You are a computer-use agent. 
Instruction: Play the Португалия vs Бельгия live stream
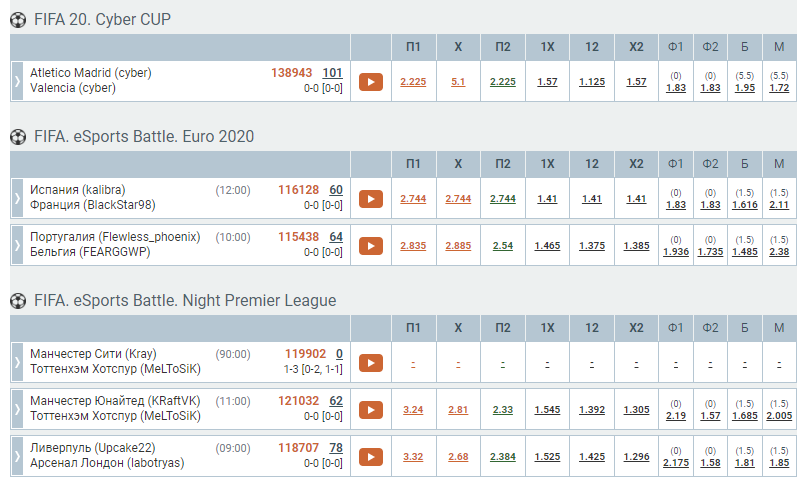pos(370,246)
